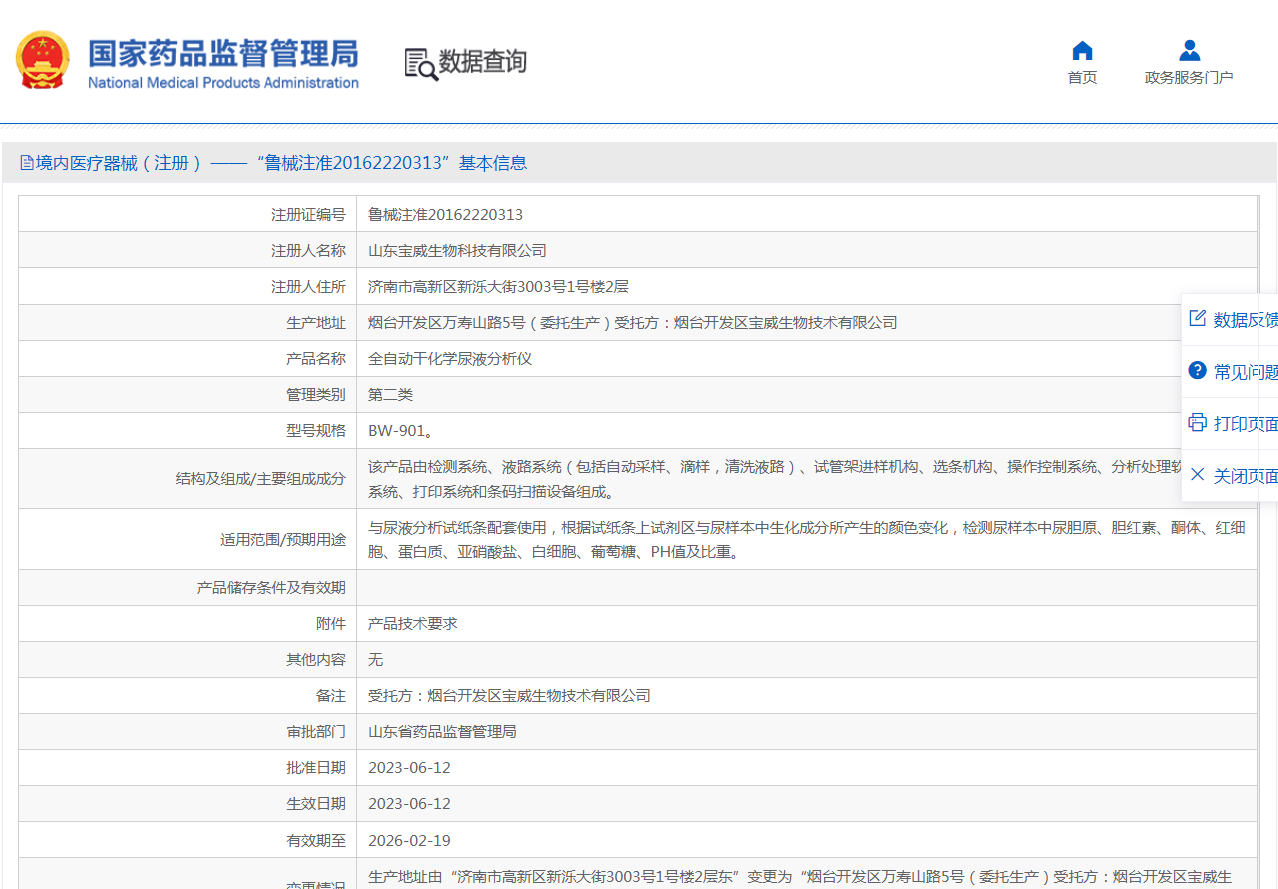Image resolution: width=1278 pixels, height=889 pixels.
Task: Click the 产品名称 label cell
Action: (x=188, y=359)
